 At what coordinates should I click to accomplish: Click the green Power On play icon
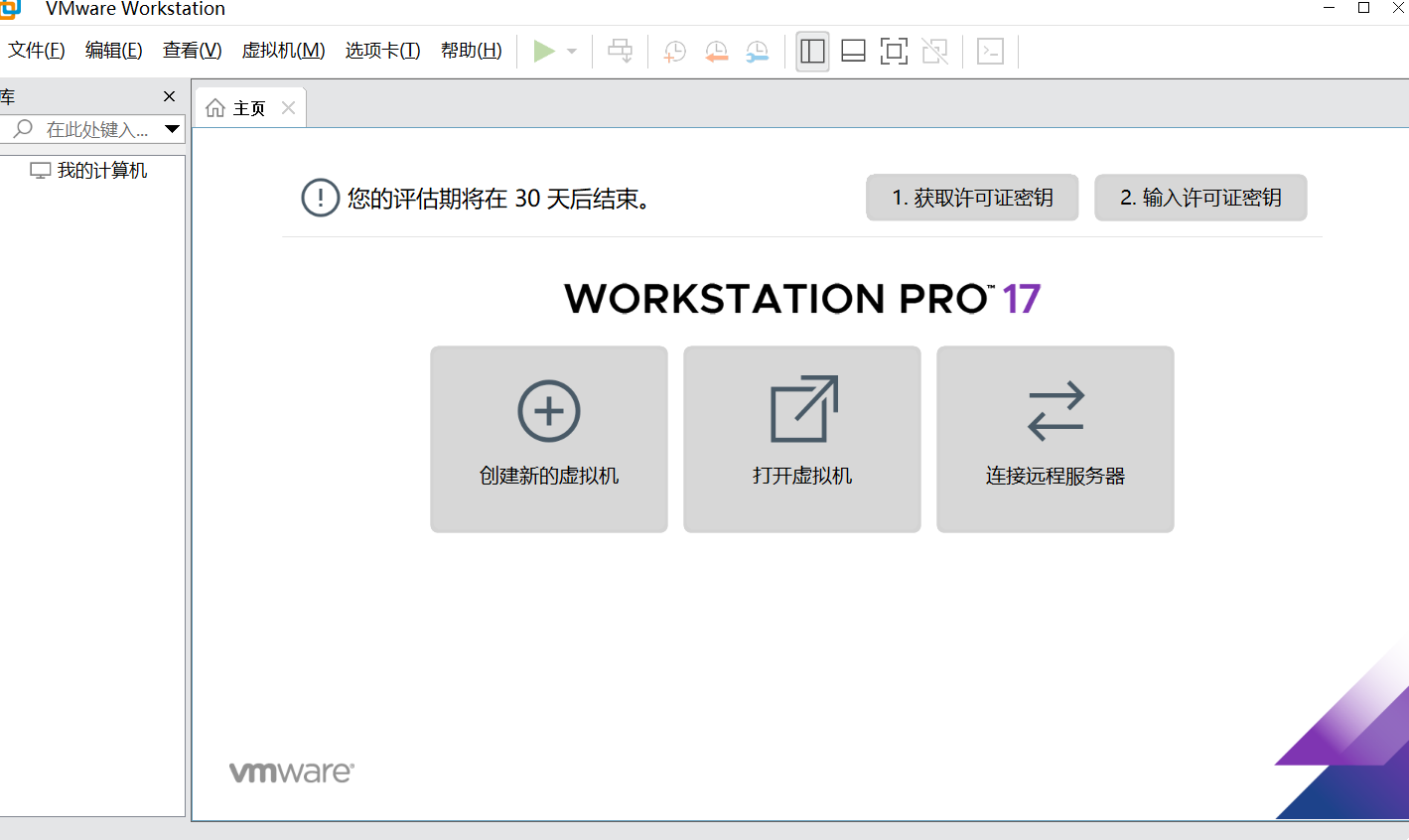544,51
